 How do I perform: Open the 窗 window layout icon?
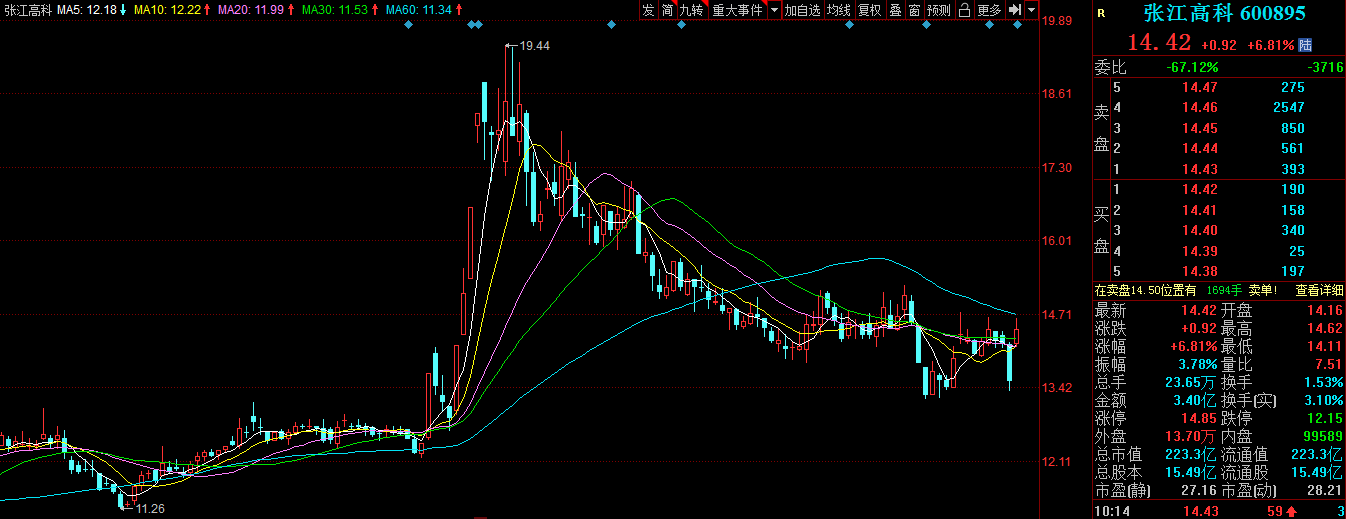(914, 10)
